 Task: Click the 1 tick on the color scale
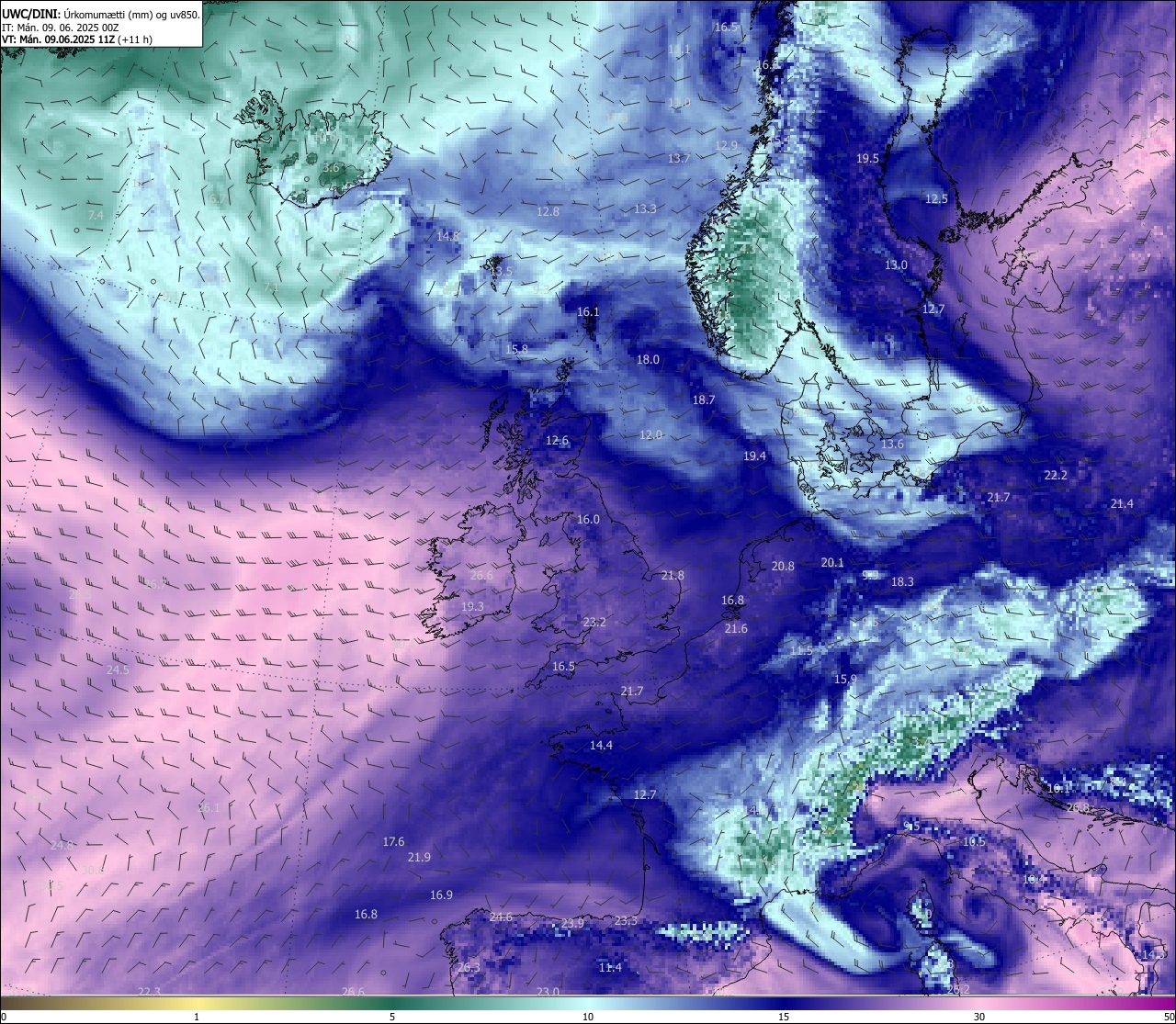pyautogui.click(x=197, y=1017)
